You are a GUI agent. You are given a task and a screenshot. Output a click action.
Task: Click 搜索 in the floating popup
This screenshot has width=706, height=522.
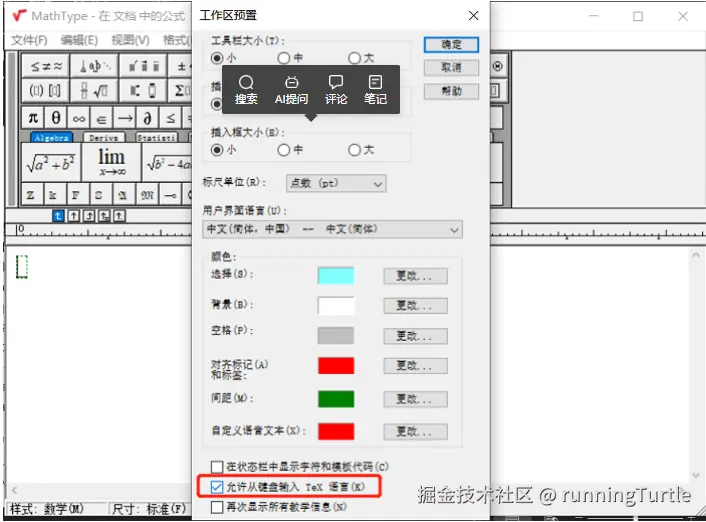(246, 90)
